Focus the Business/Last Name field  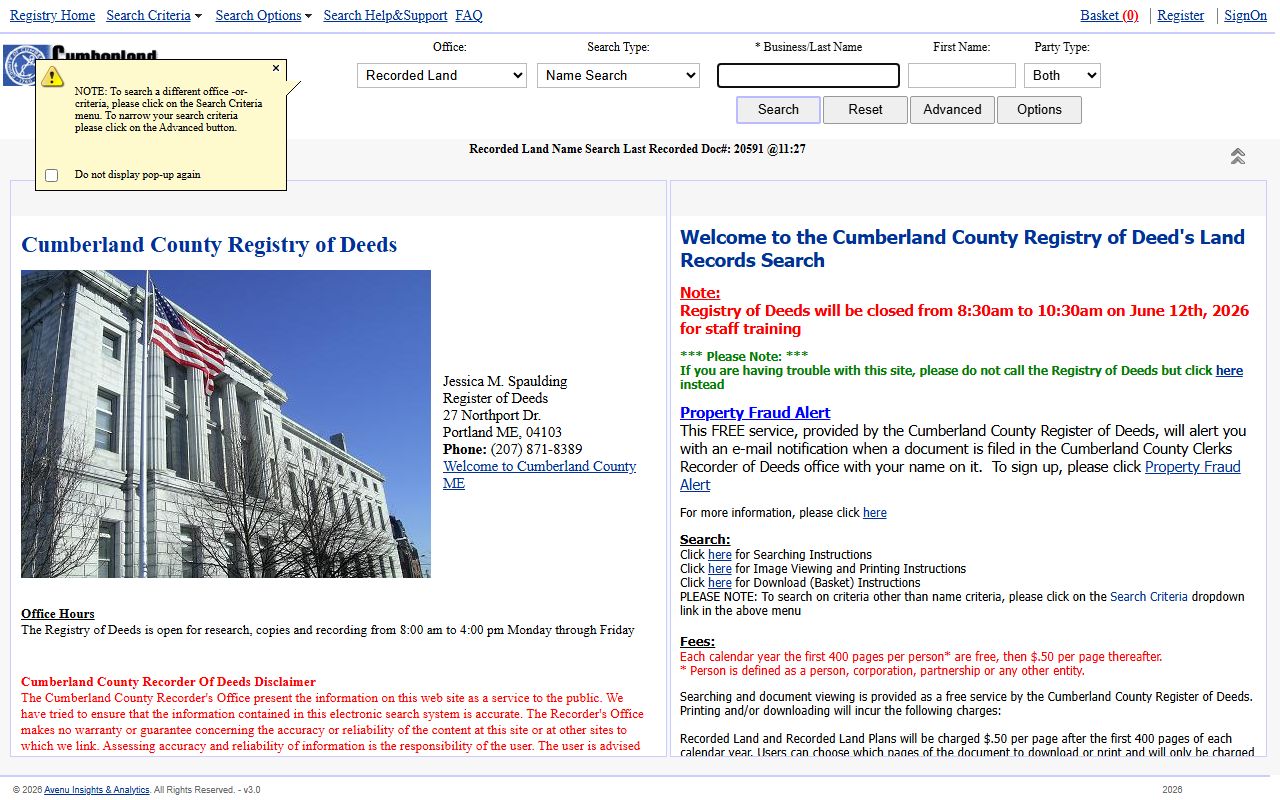[808, 75]
